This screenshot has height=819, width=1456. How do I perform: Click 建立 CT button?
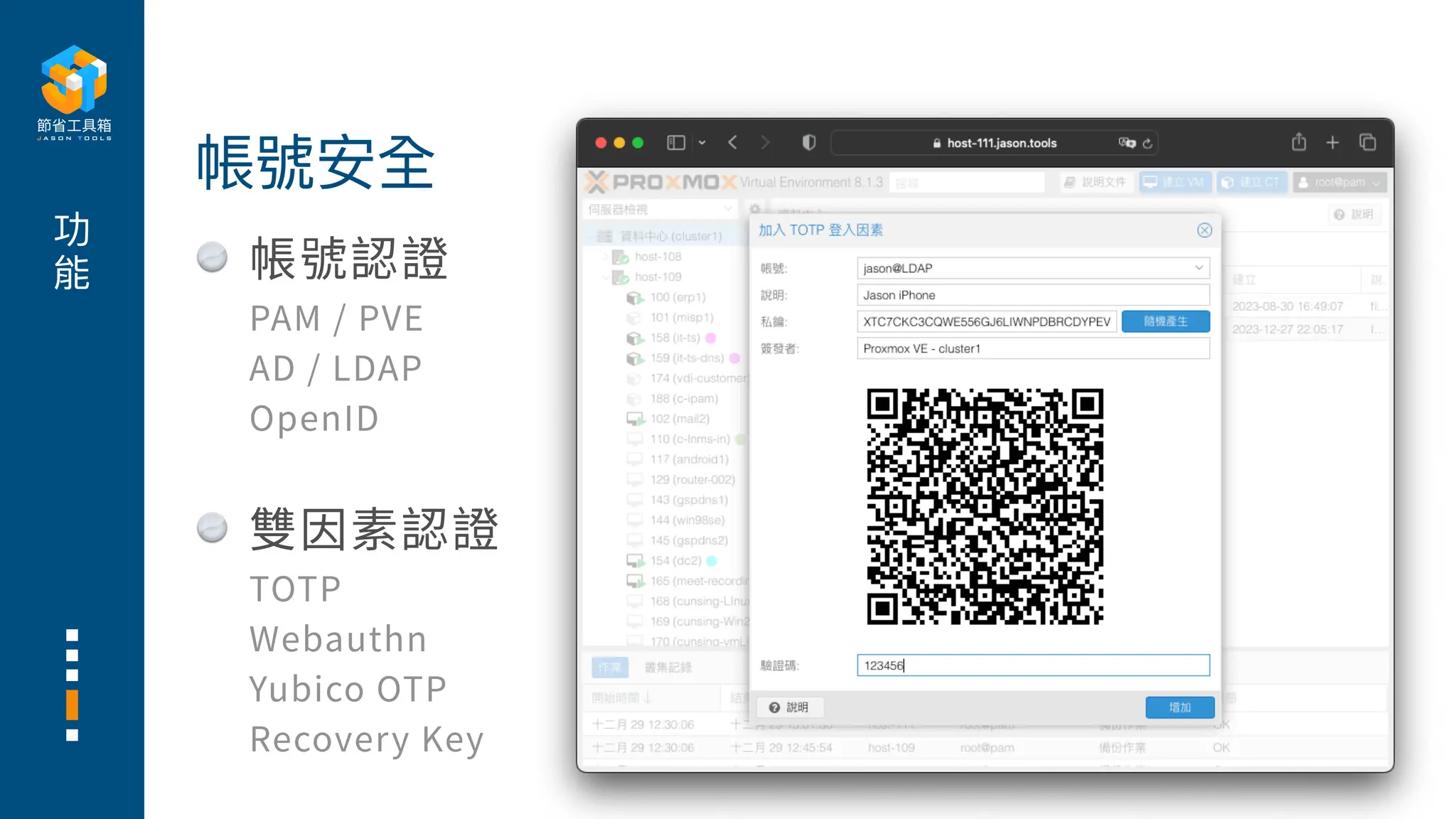[x=1251, y=183]
